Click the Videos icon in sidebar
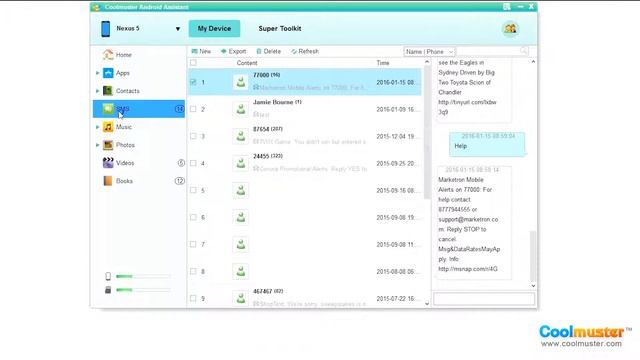This screenshot has height=360, width=640. (x=108, y=163)
